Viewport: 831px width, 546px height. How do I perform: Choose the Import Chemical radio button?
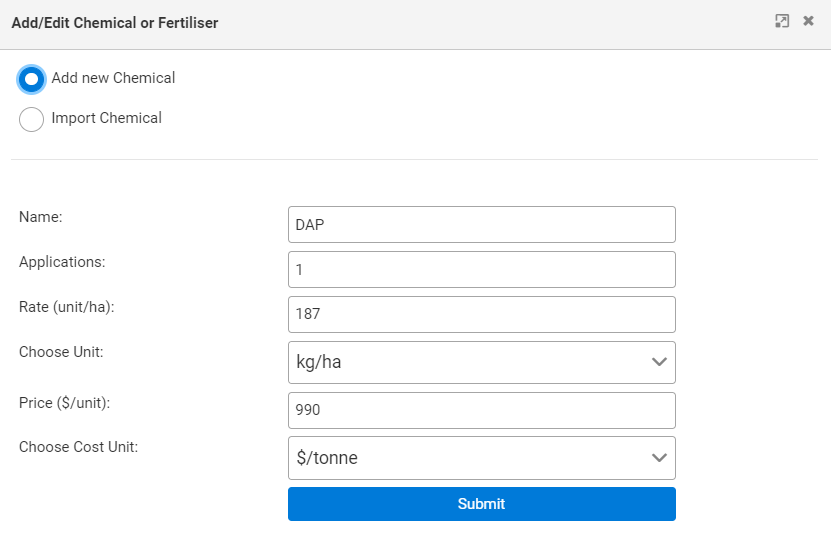pyautogui.click(x=32, y=119)
